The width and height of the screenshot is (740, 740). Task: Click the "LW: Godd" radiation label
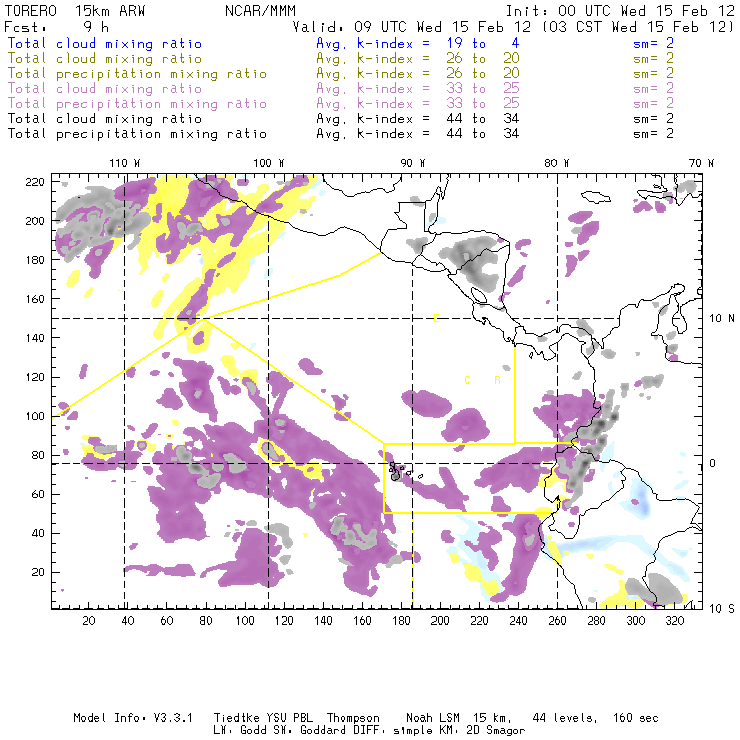[240, 731]
